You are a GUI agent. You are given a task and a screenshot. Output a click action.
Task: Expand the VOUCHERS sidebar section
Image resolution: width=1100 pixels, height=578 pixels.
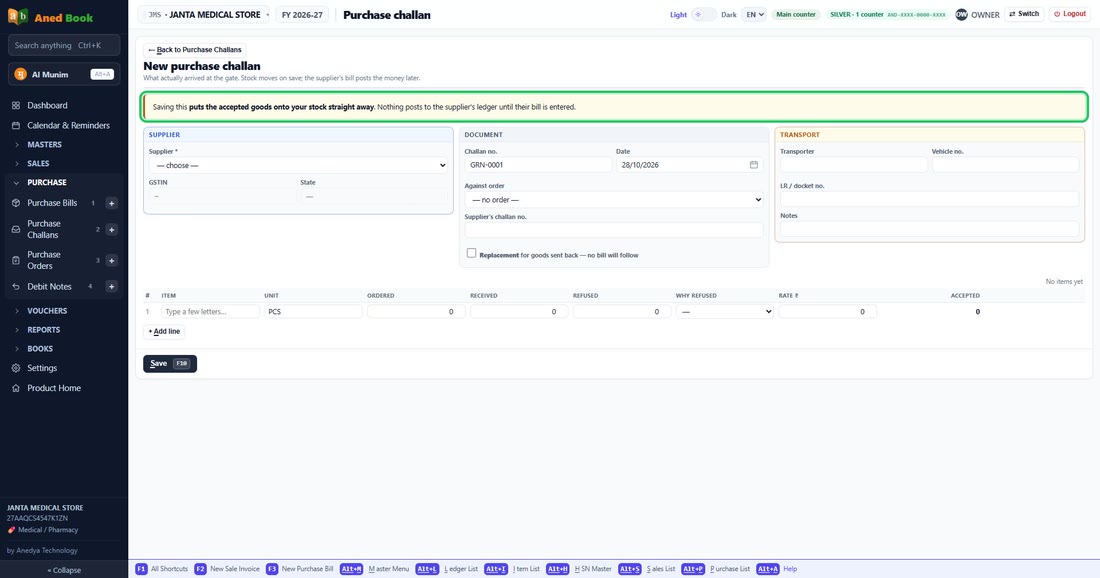coord(47,311)
